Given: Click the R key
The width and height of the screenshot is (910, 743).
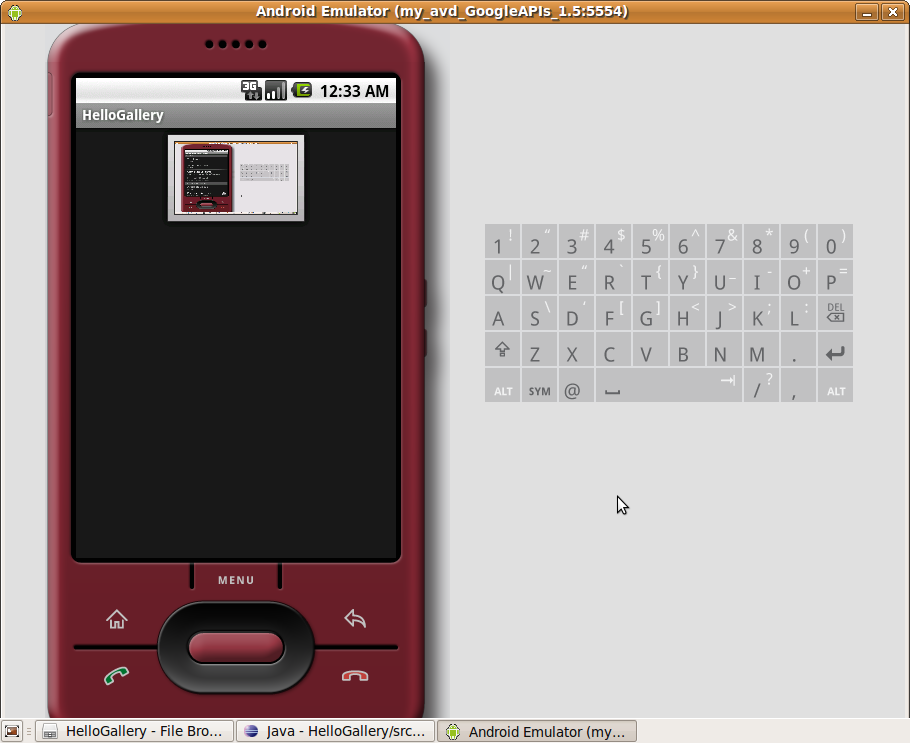Looking at the screenshot, I should 613,277.
